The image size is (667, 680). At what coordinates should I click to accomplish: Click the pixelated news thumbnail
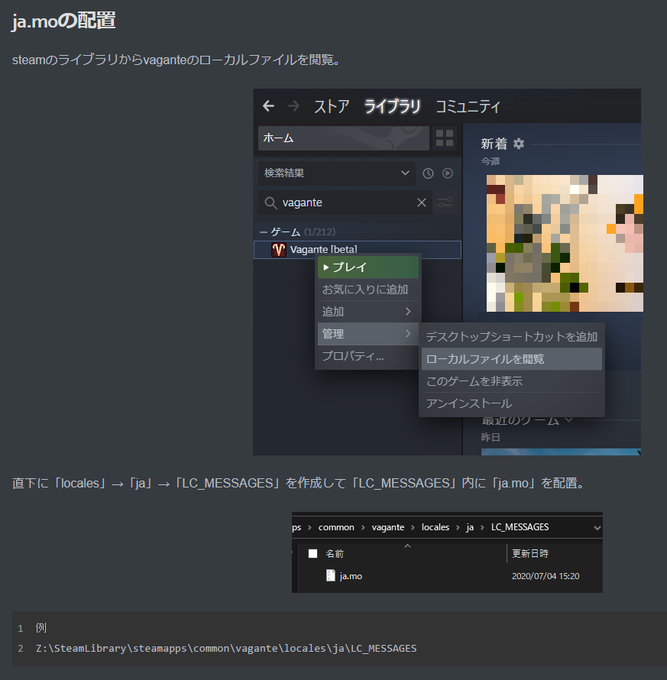click(565, 243)
